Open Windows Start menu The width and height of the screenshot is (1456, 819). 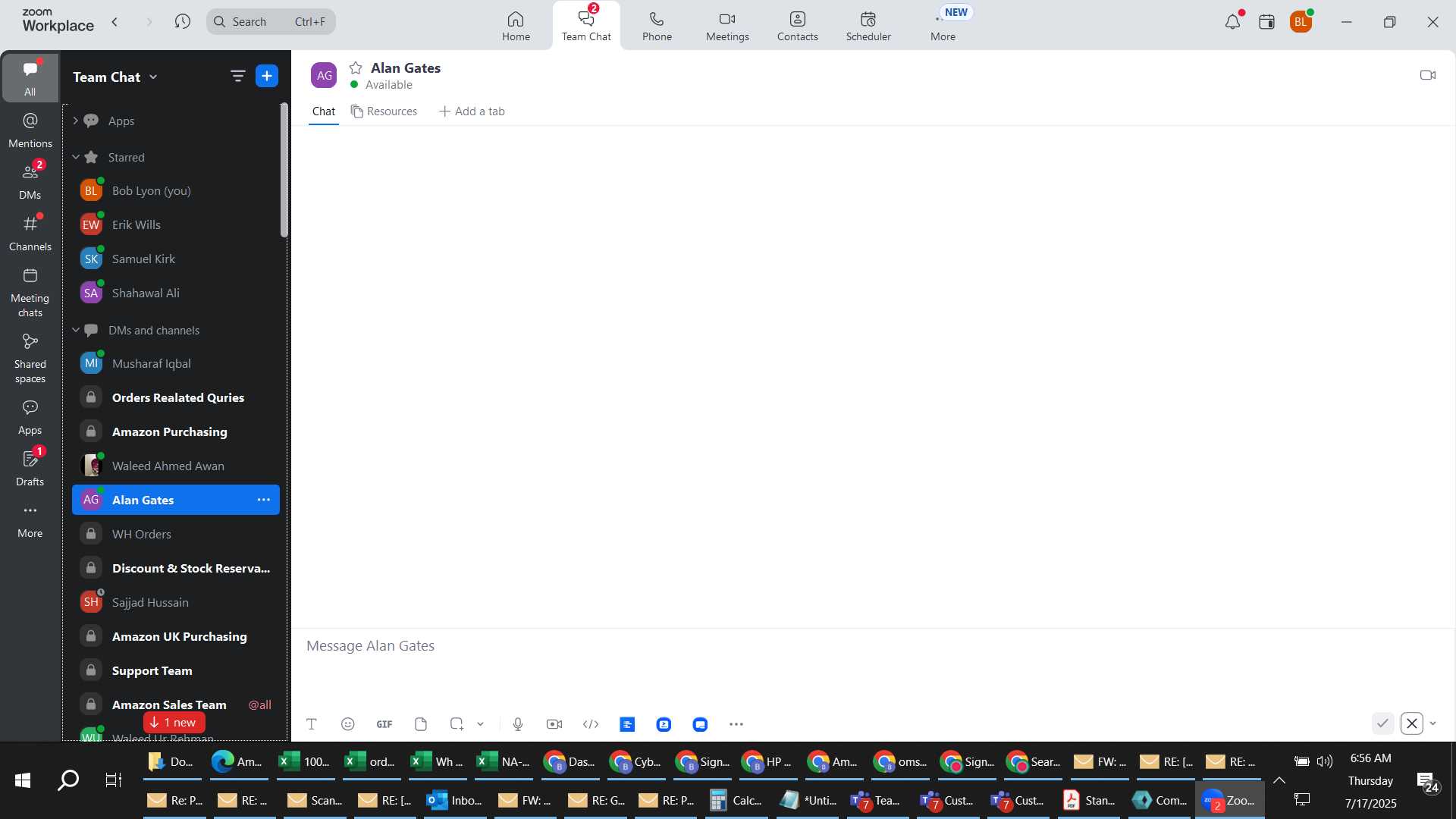(x=23, y=780)
